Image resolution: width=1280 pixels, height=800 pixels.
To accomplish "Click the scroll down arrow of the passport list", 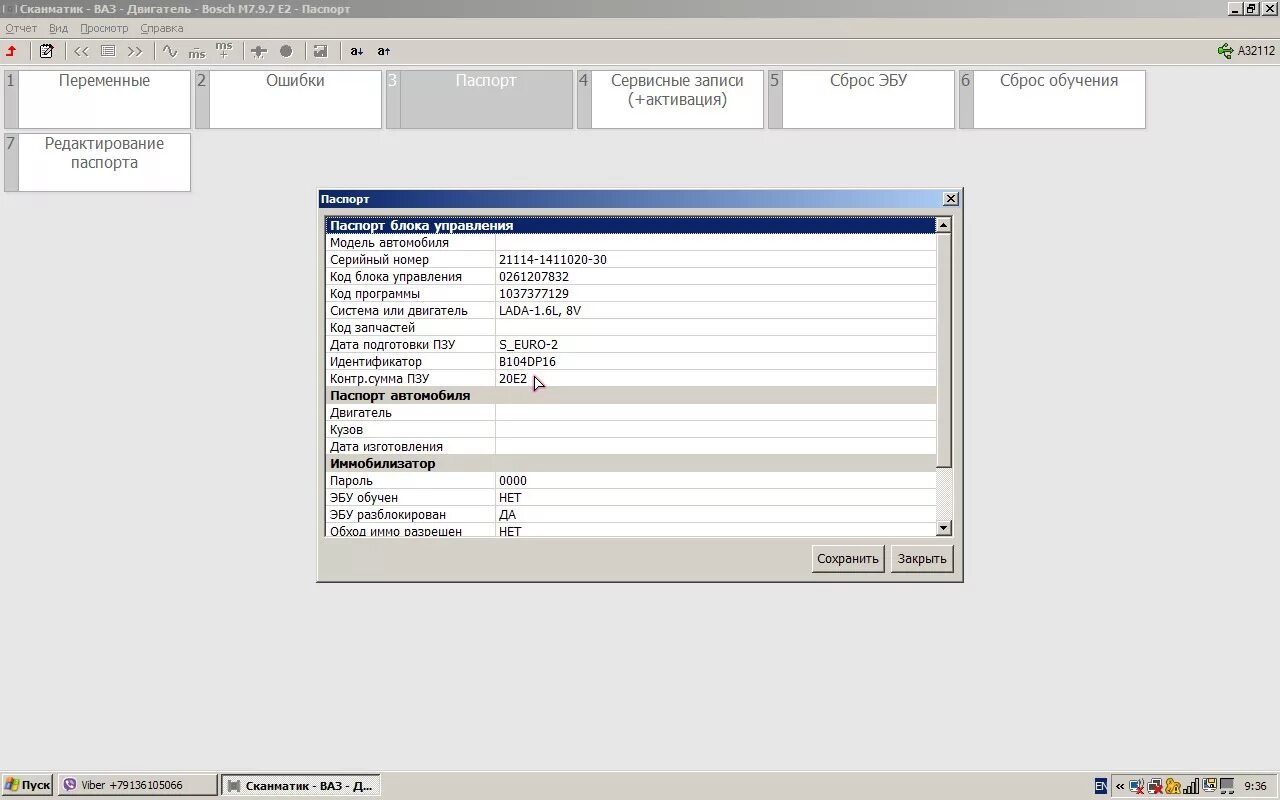I will coord(944,528).
